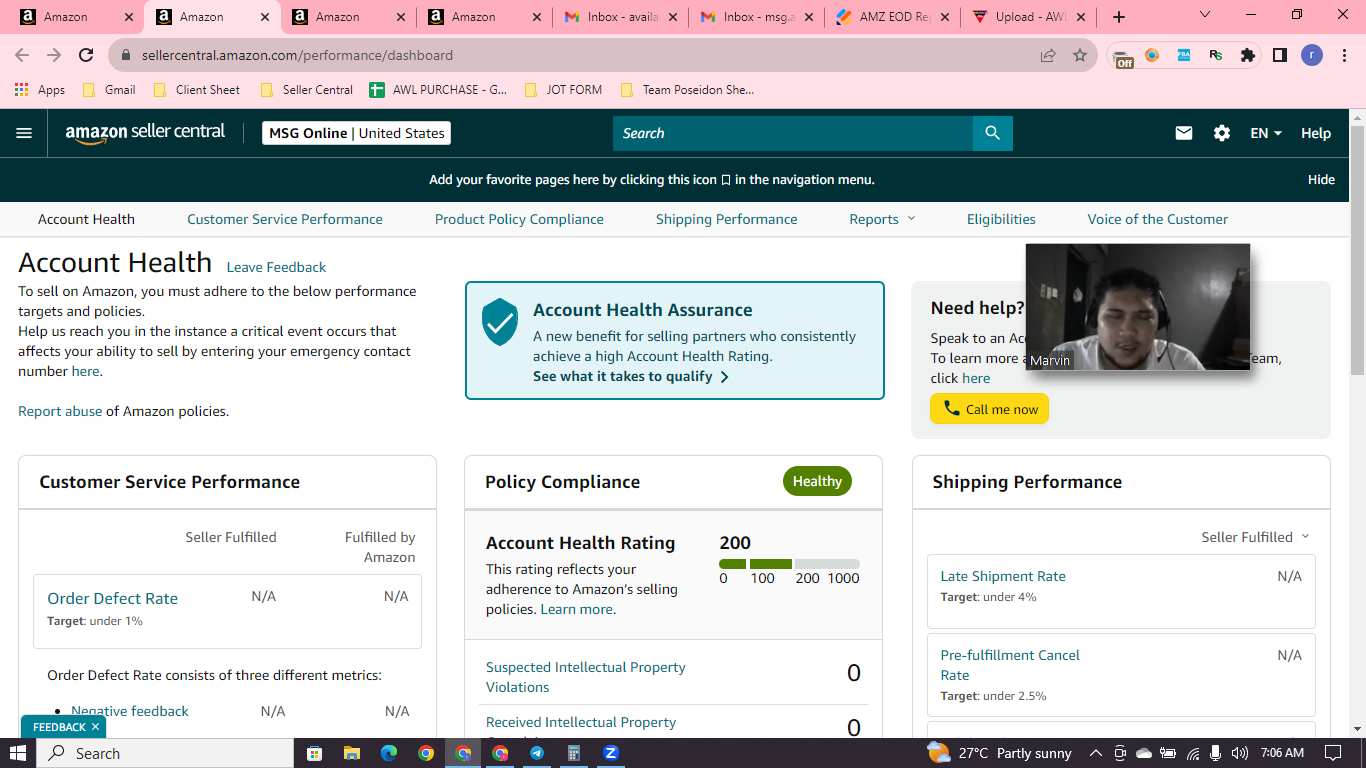Open the Customer Service Performance tab
Screen dimensions: 1366x768
285,219
